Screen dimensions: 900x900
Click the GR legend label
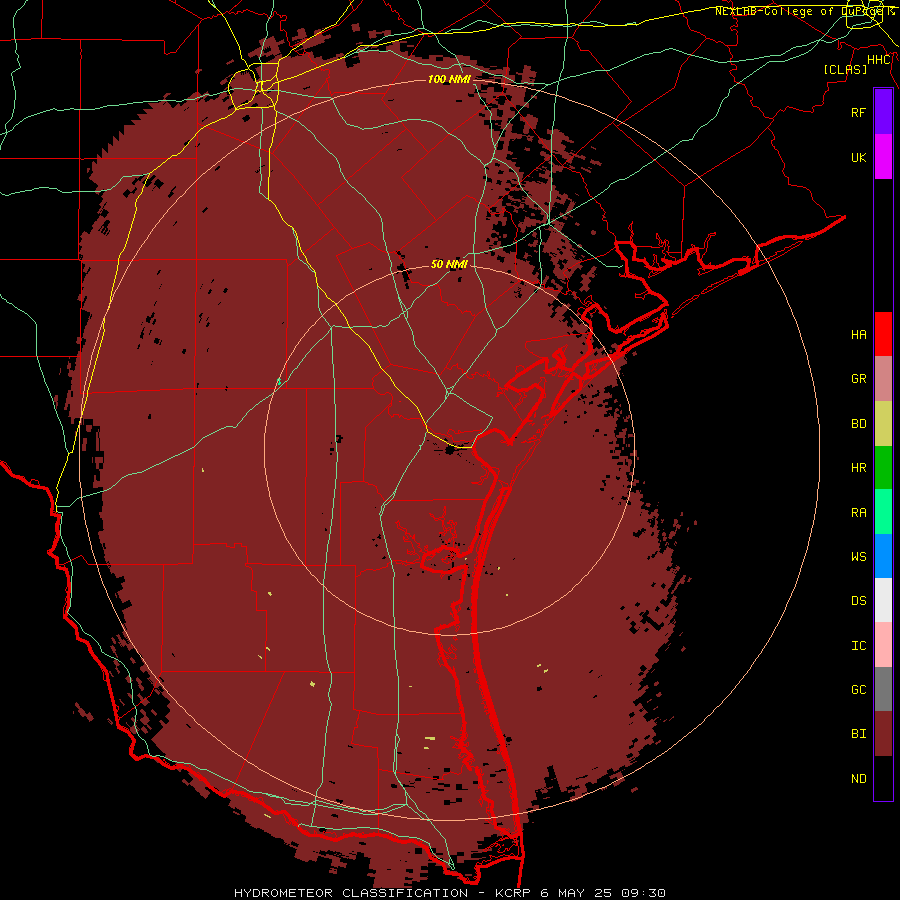[858, 379]
